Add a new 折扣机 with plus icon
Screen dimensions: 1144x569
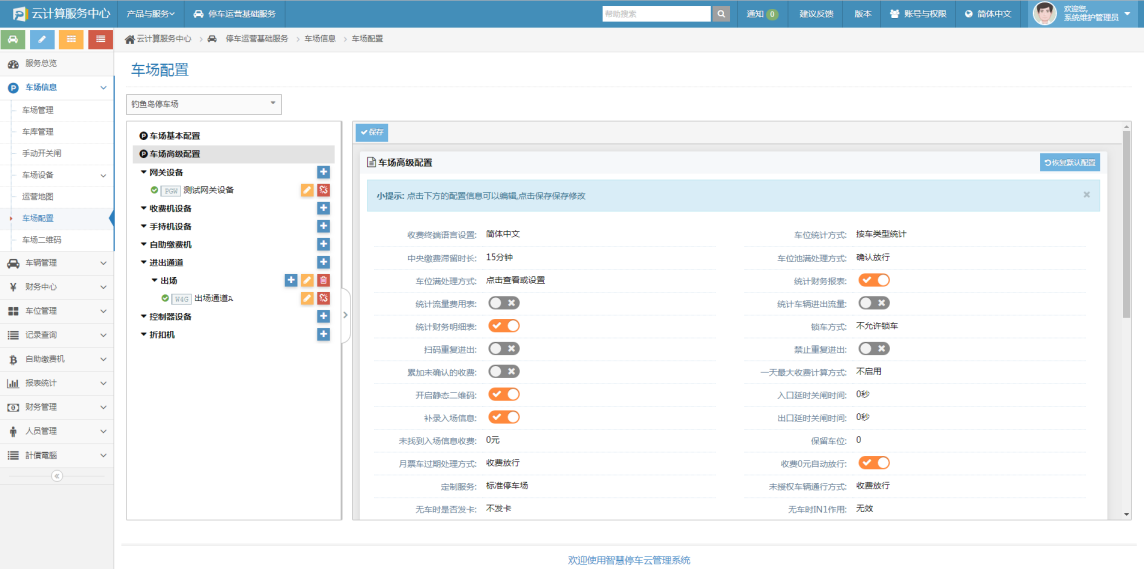coord(324,334)
